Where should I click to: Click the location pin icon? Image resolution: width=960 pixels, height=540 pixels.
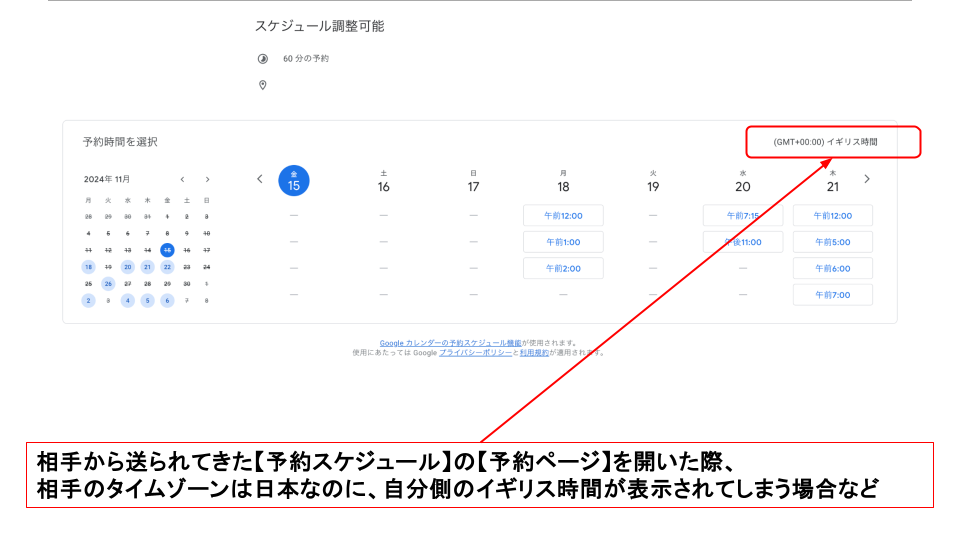263,85
